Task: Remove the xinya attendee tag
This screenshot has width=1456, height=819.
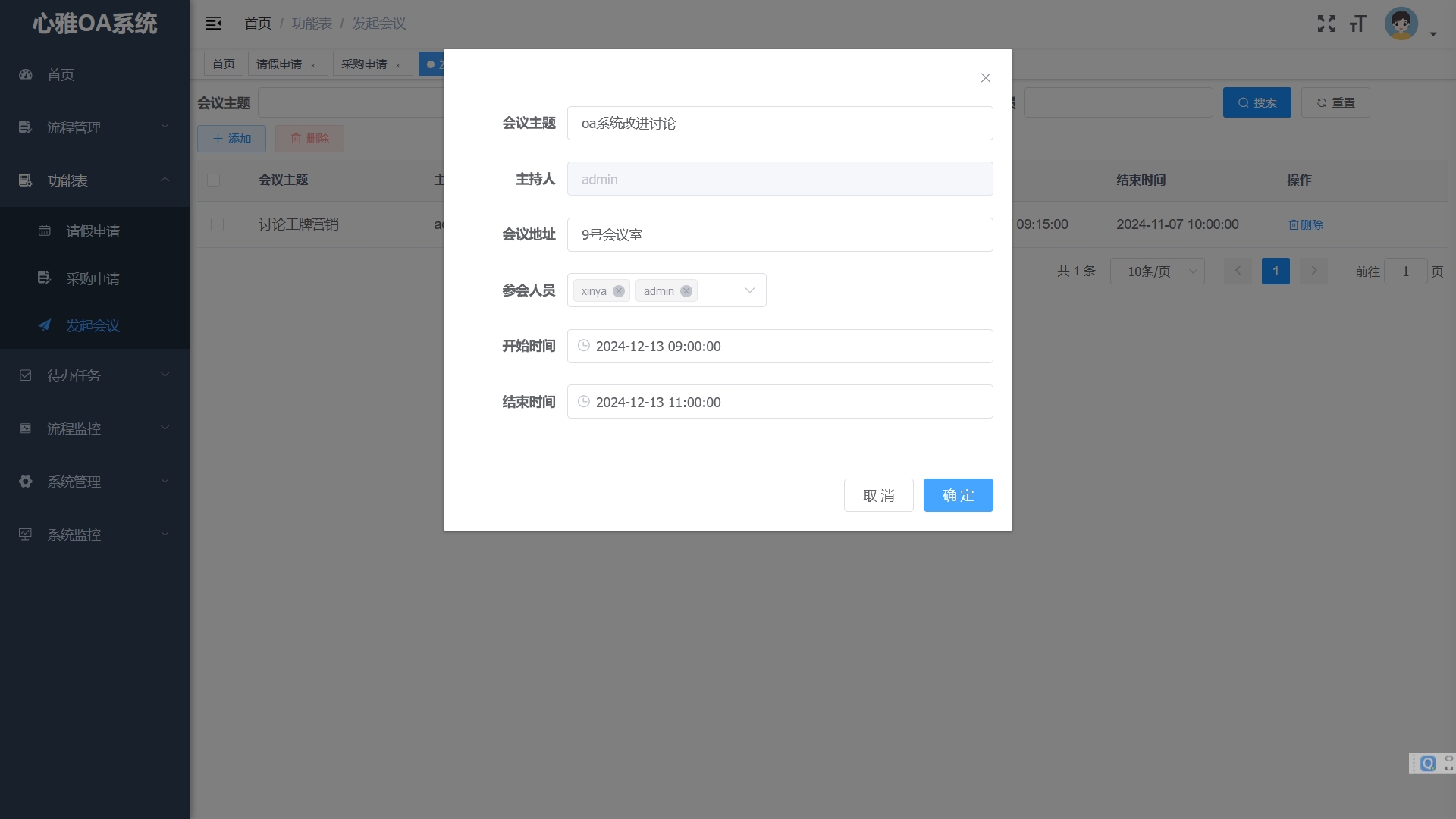Action: [619, 291]
